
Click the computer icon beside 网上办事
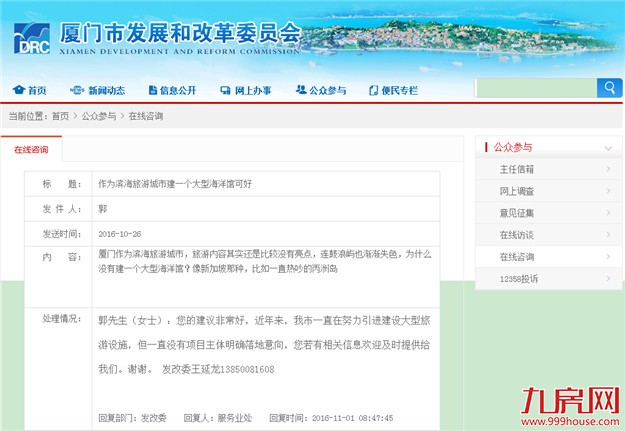pyautogui.click(x=226, y=91)
